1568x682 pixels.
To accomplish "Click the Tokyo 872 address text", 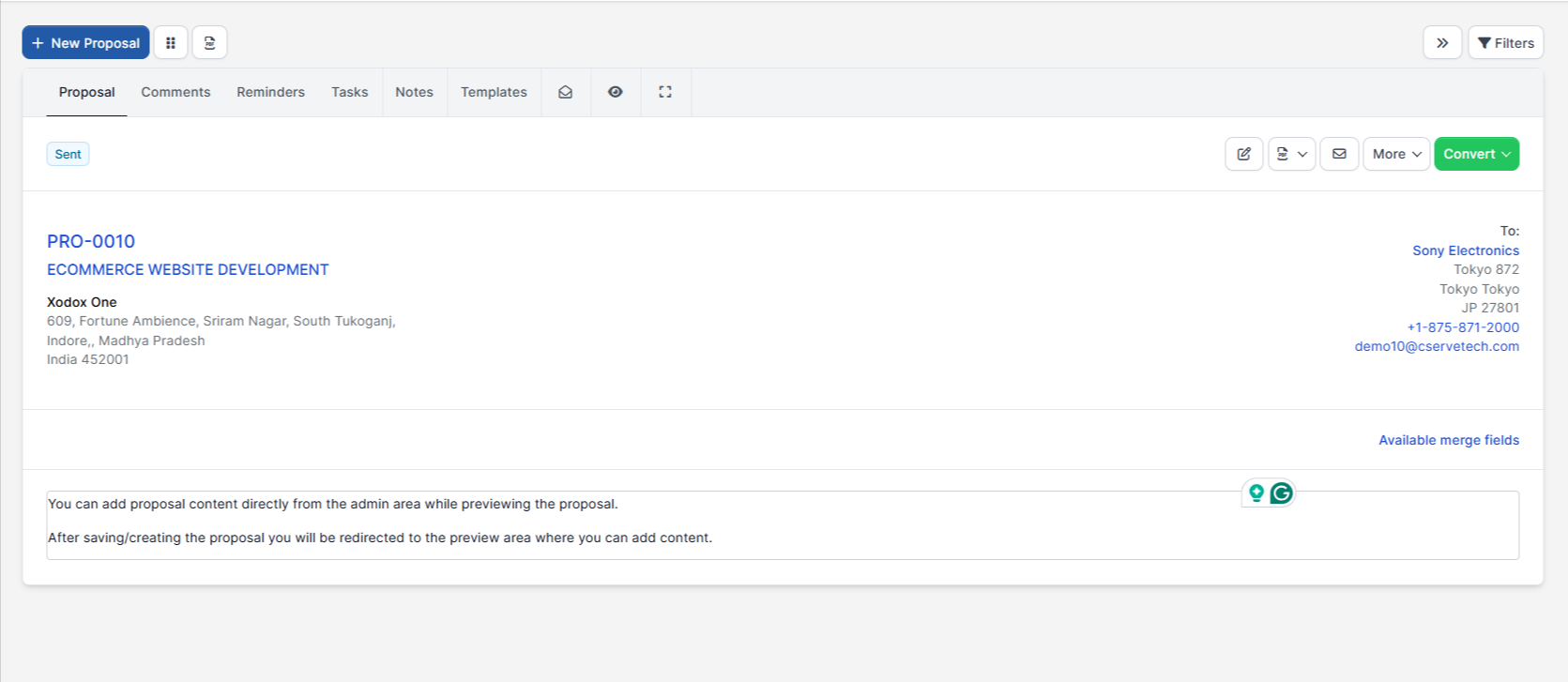I will [1486, 269].
